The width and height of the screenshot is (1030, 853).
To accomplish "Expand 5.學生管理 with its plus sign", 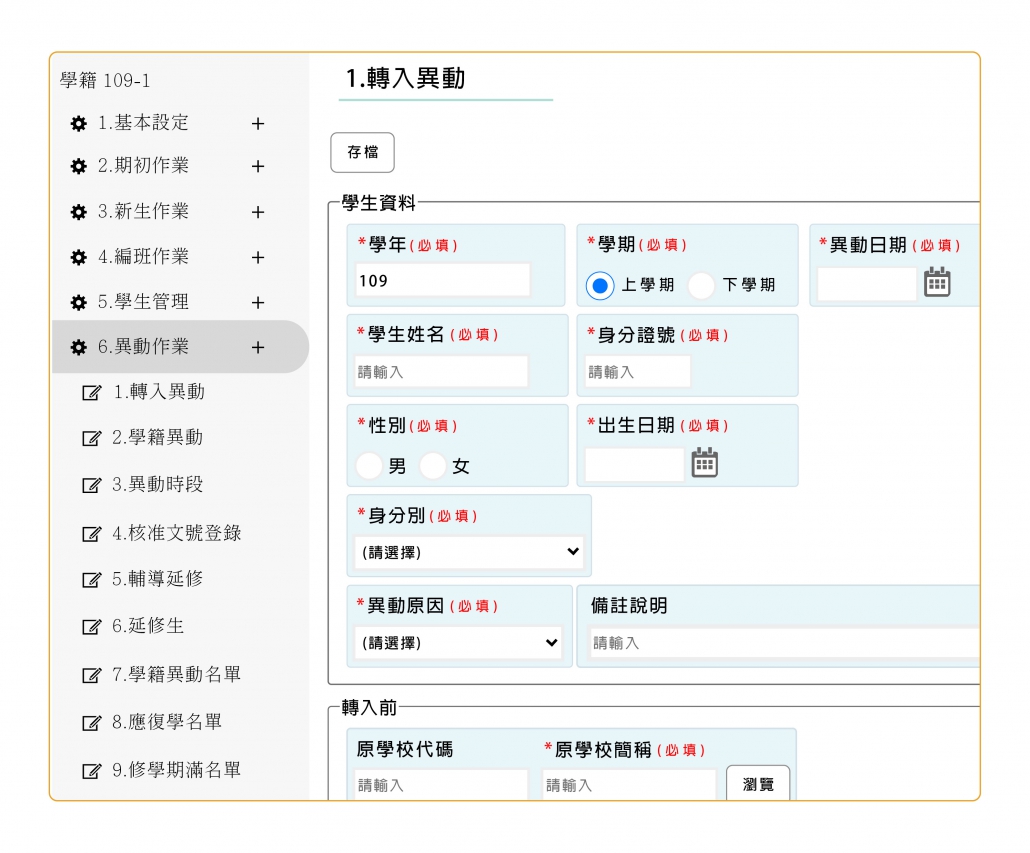I will 258,303.
